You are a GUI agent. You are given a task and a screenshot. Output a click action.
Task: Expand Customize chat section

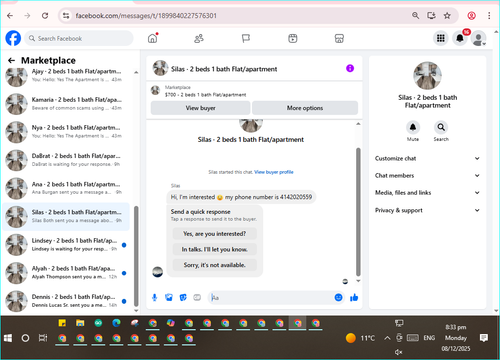click(x=427, y=158)
